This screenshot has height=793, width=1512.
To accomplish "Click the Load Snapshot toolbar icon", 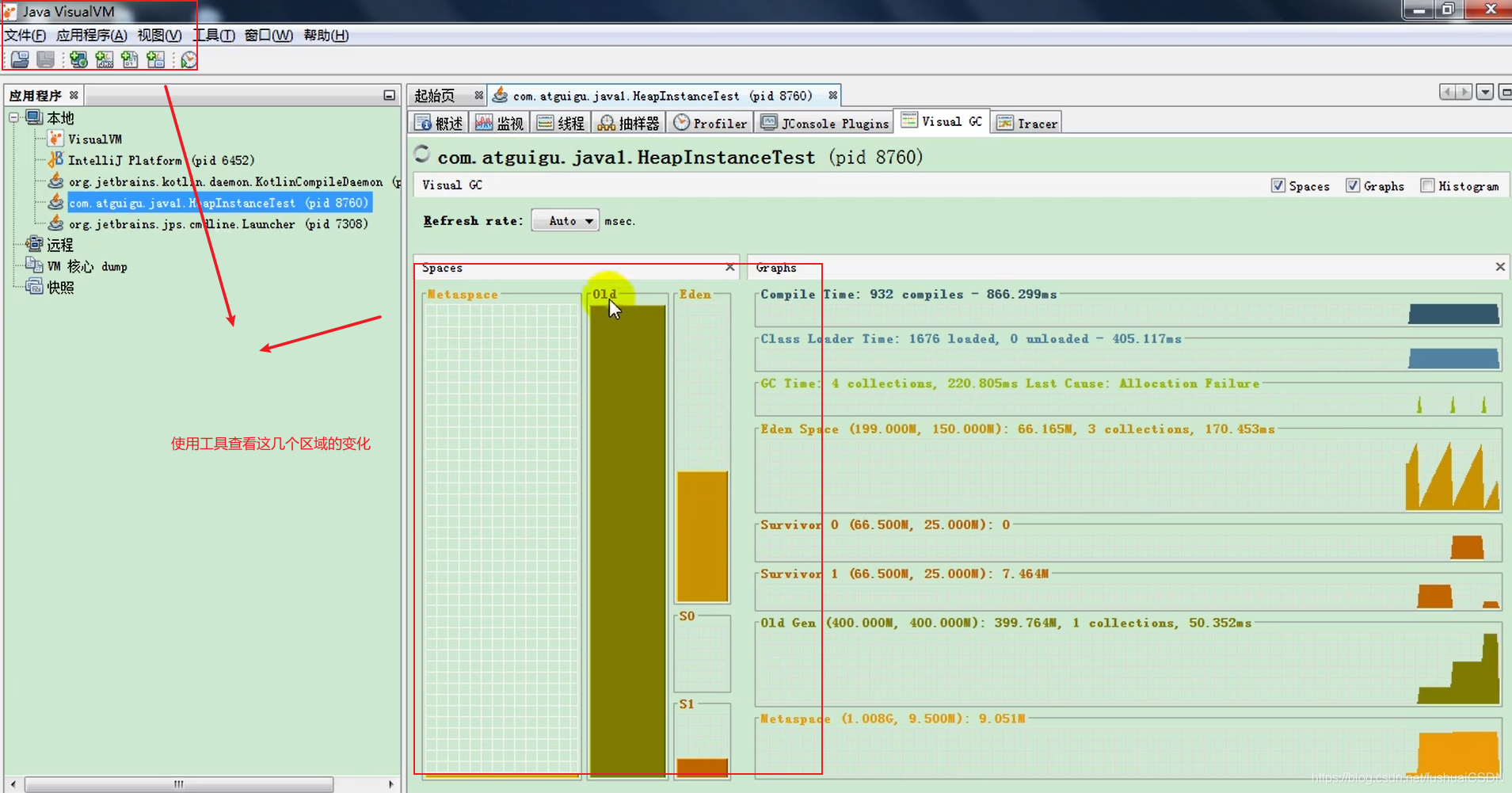I will tap(20, 59).
